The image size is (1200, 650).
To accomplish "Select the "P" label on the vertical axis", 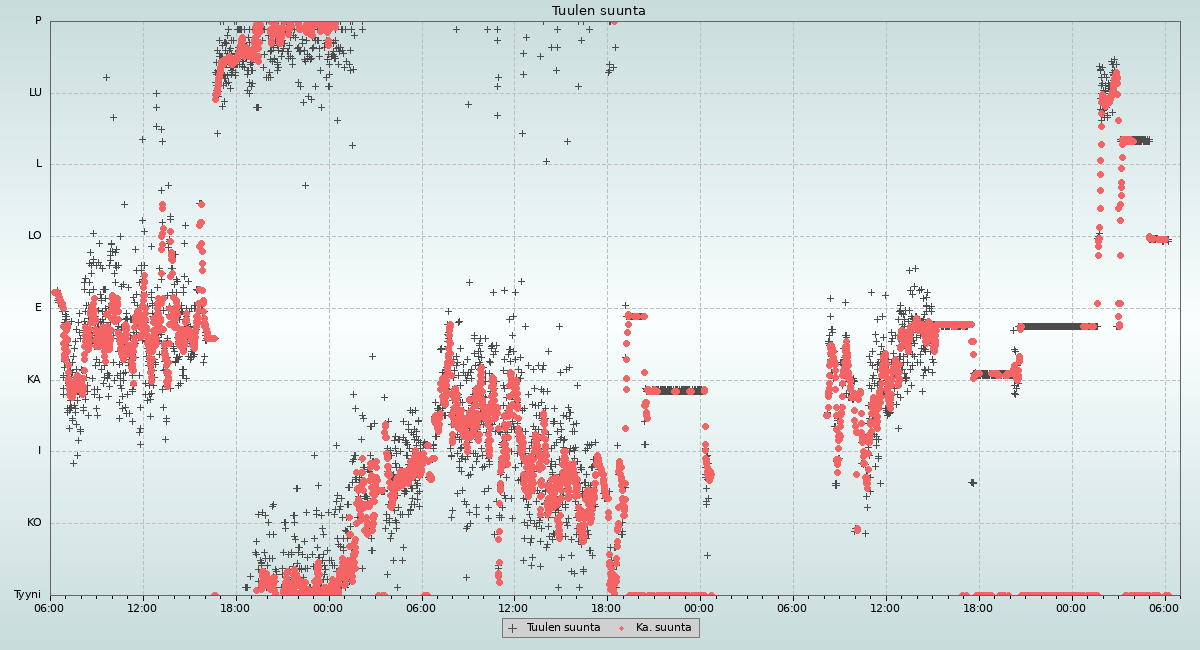I will coord(38,21).
